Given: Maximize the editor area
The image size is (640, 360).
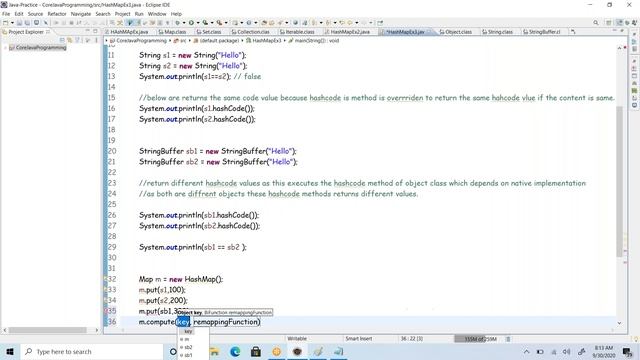Looking at the screenshot, I should tap(622, 31).
